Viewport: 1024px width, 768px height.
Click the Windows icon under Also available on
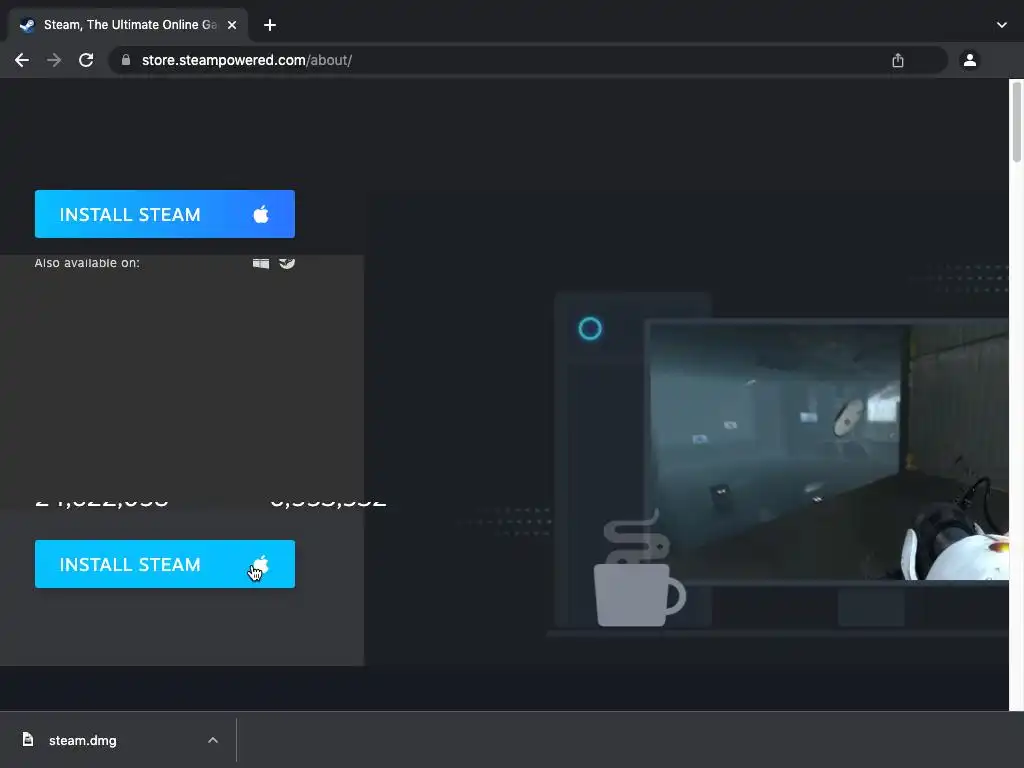[x=261, y=263]
